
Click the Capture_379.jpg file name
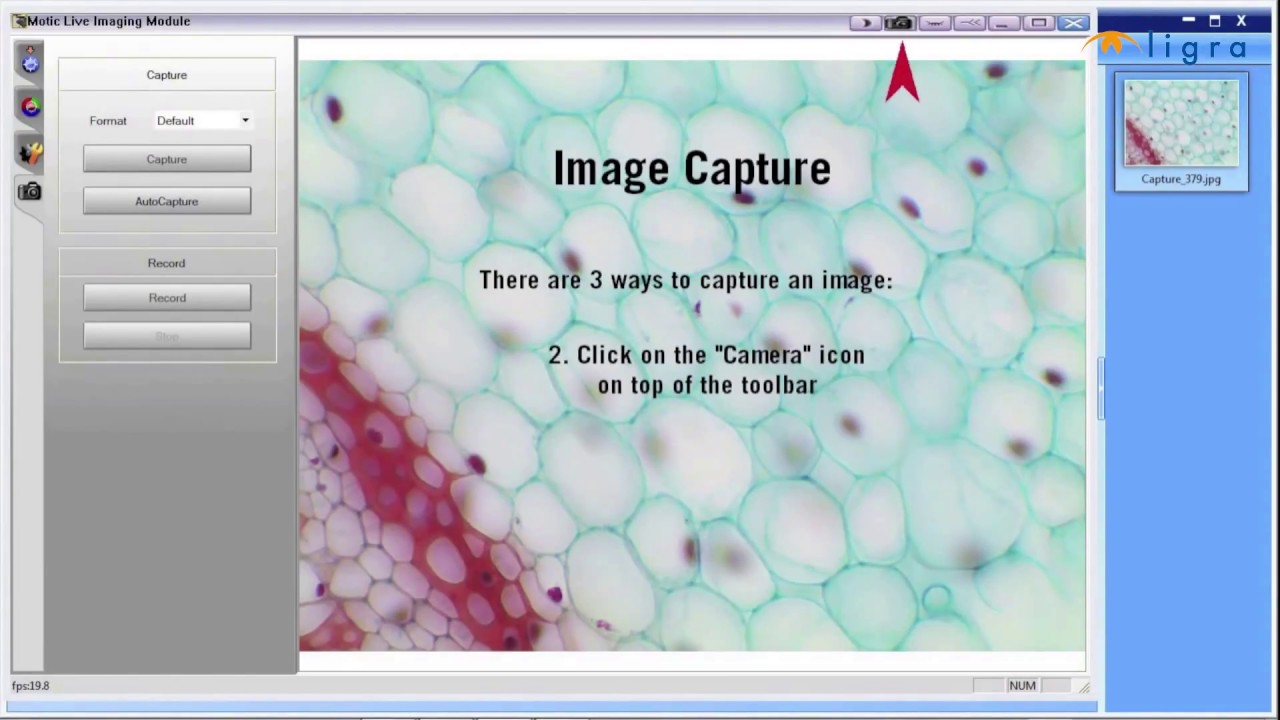pyautogui.click(x=1181, y=179)
